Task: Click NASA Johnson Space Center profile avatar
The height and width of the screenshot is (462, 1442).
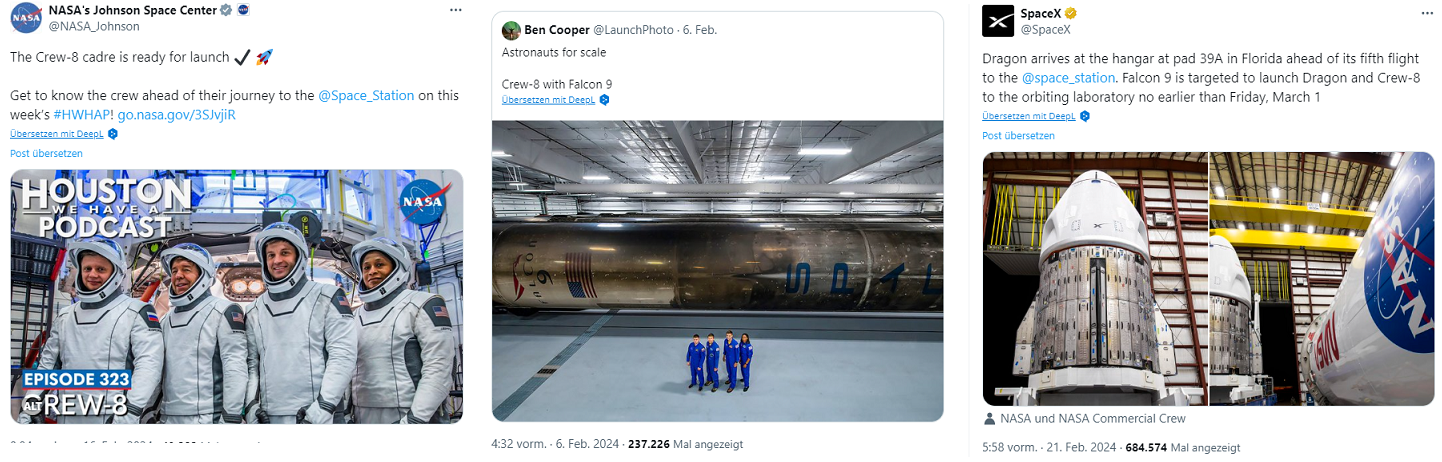Action: pos(27,18)
